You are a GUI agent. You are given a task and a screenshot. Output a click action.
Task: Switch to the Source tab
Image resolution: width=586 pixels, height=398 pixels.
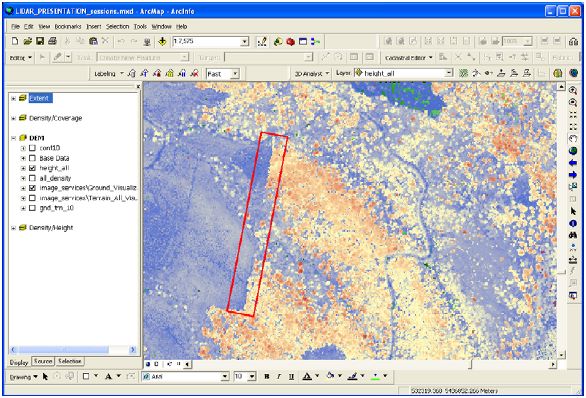[43, 361]
